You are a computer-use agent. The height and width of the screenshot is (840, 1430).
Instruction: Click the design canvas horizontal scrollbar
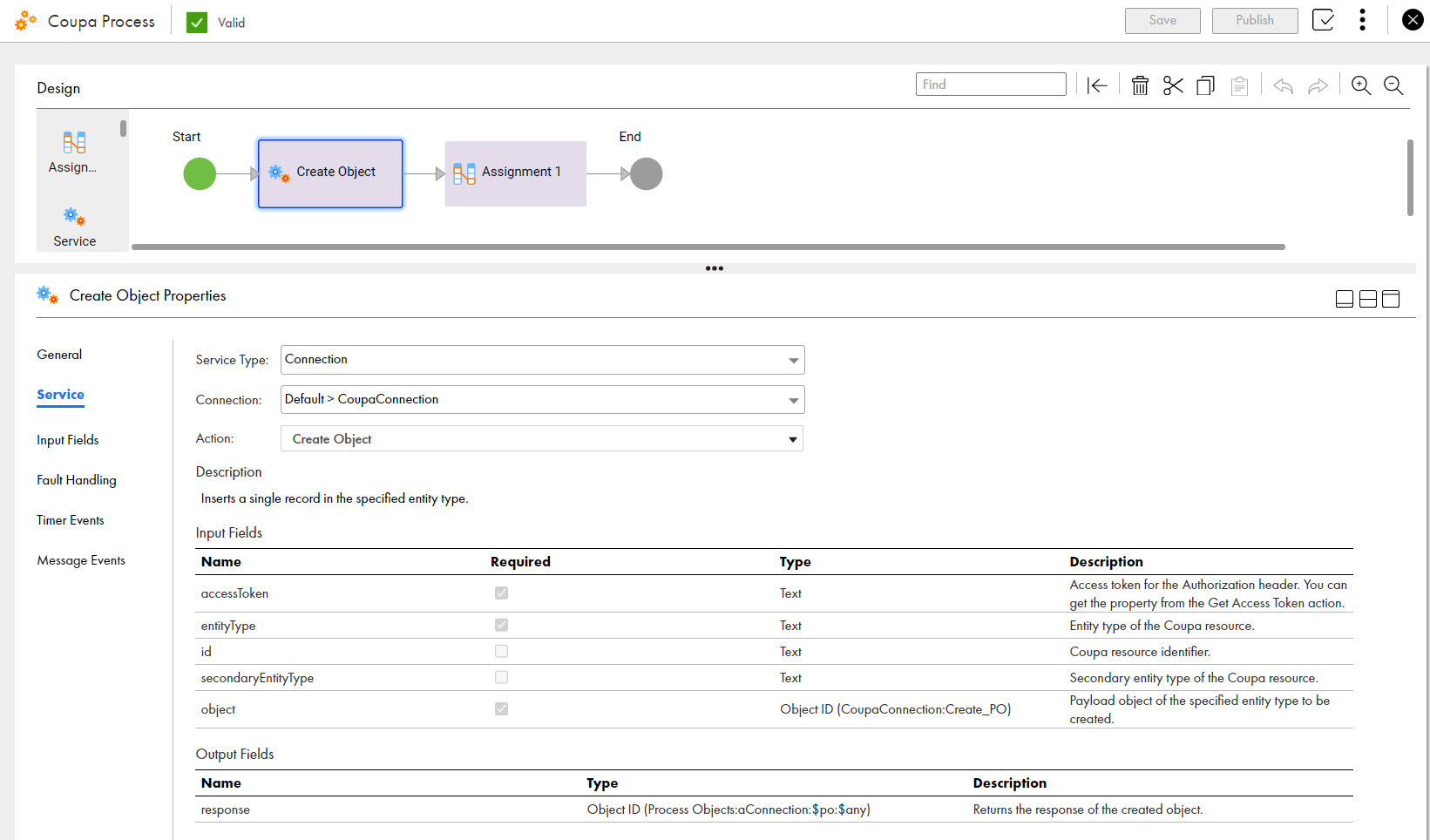(708, 247)
